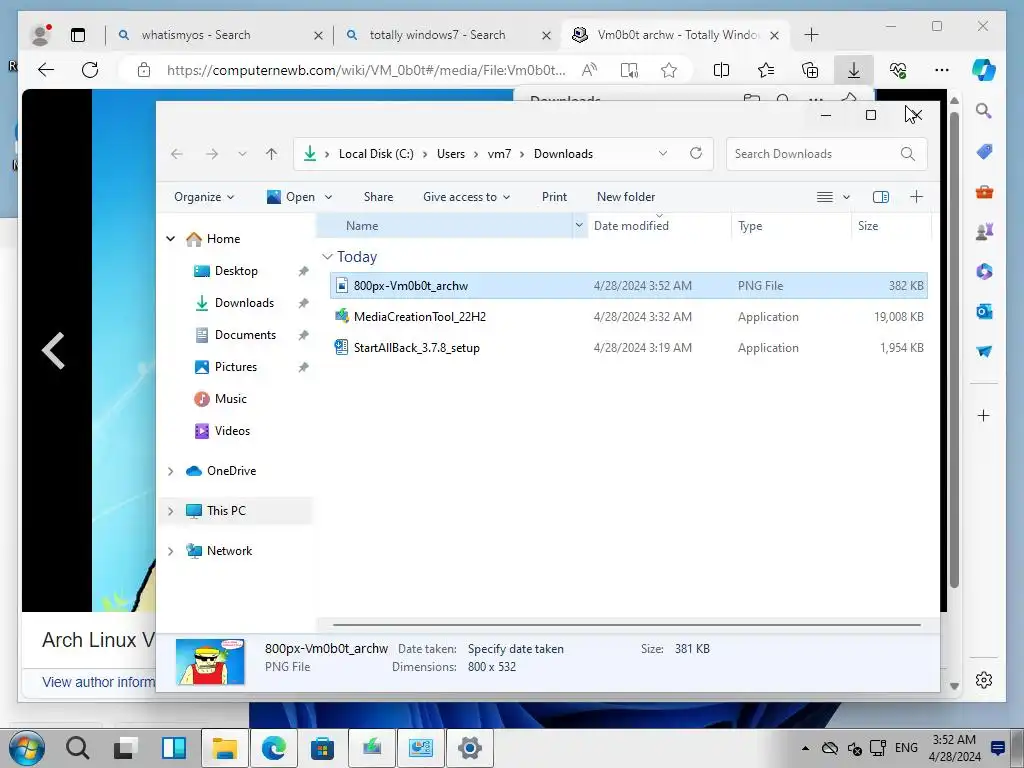Open Edge Downloads toolbar icon
Image resolution: width=1024 pixels, height=768 pixels.
(854, 70)
